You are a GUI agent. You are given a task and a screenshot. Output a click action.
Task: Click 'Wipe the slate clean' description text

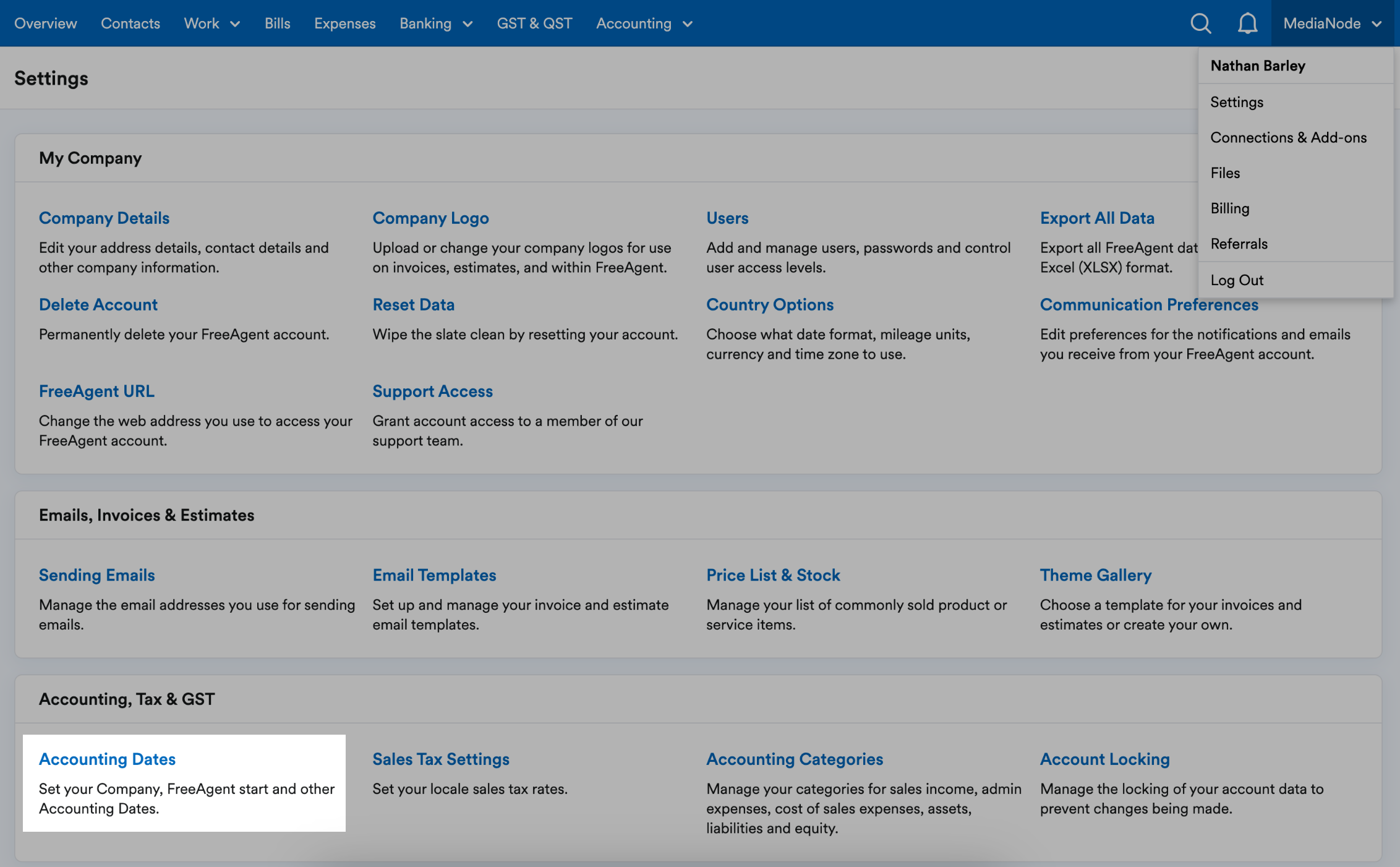point(525,334)
